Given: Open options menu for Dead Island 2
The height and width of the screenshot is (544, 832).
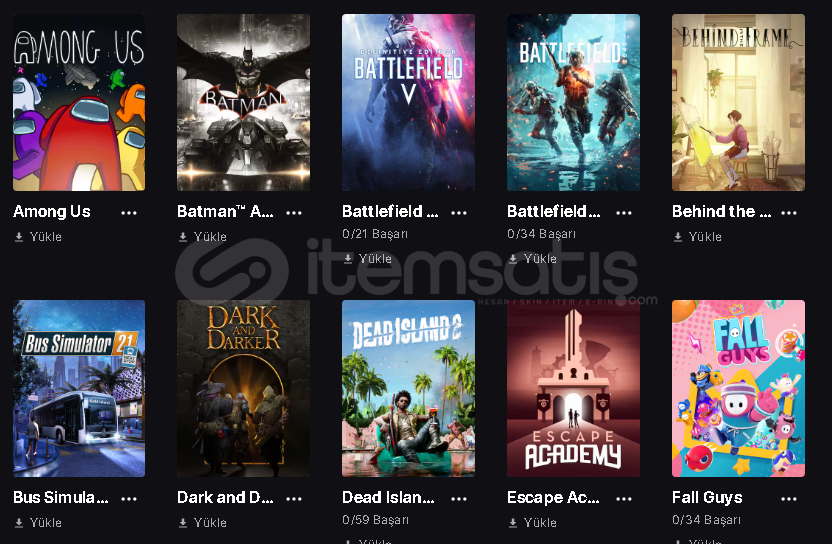Looking at the screenshot, I should [459, 499].
